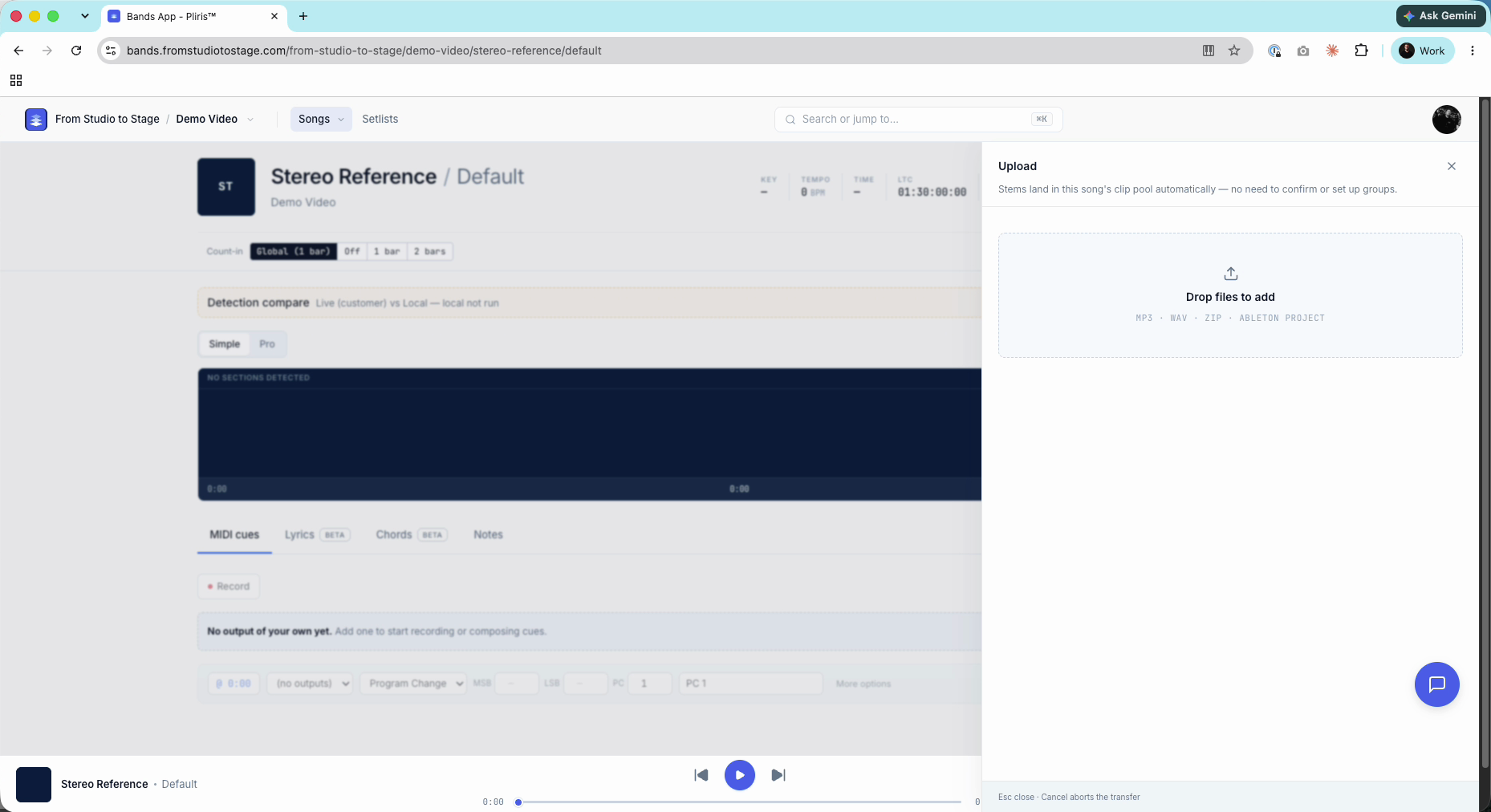Set count-in to Off
Image resolution: width=1491 pixels, height=812 pixels.
(x=352, y=251)
